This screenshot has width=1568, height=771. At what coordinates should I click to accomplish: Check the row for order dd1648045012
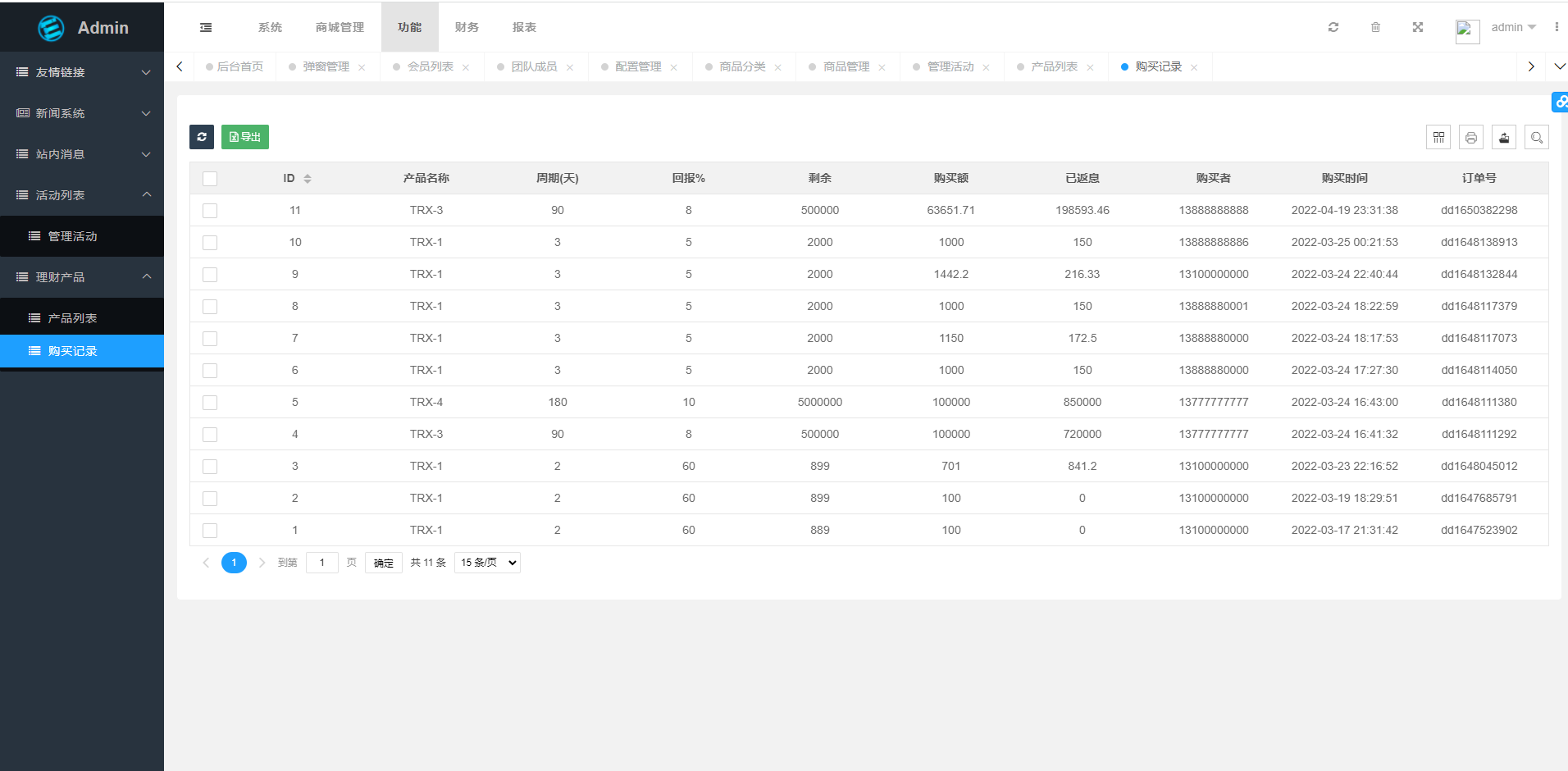tap(210, 466)
